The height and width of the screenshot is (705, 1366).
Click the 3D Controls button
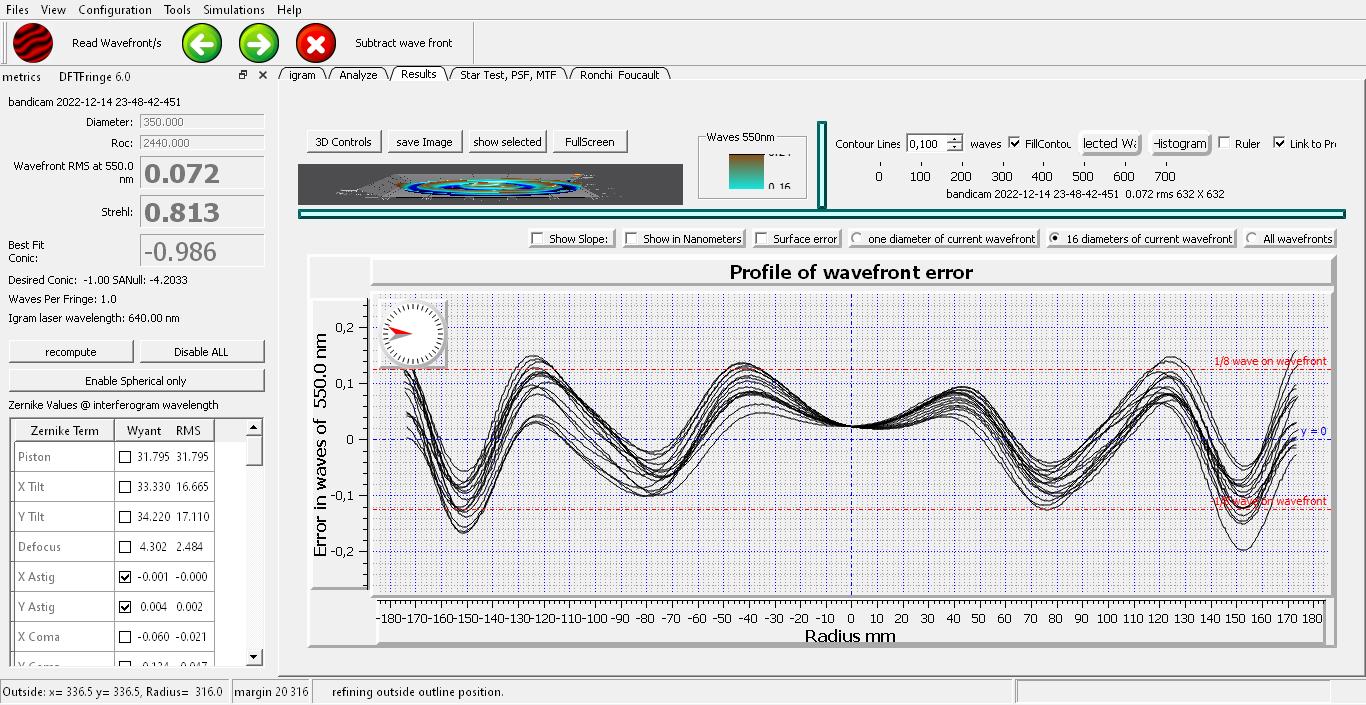coord(343,142)
